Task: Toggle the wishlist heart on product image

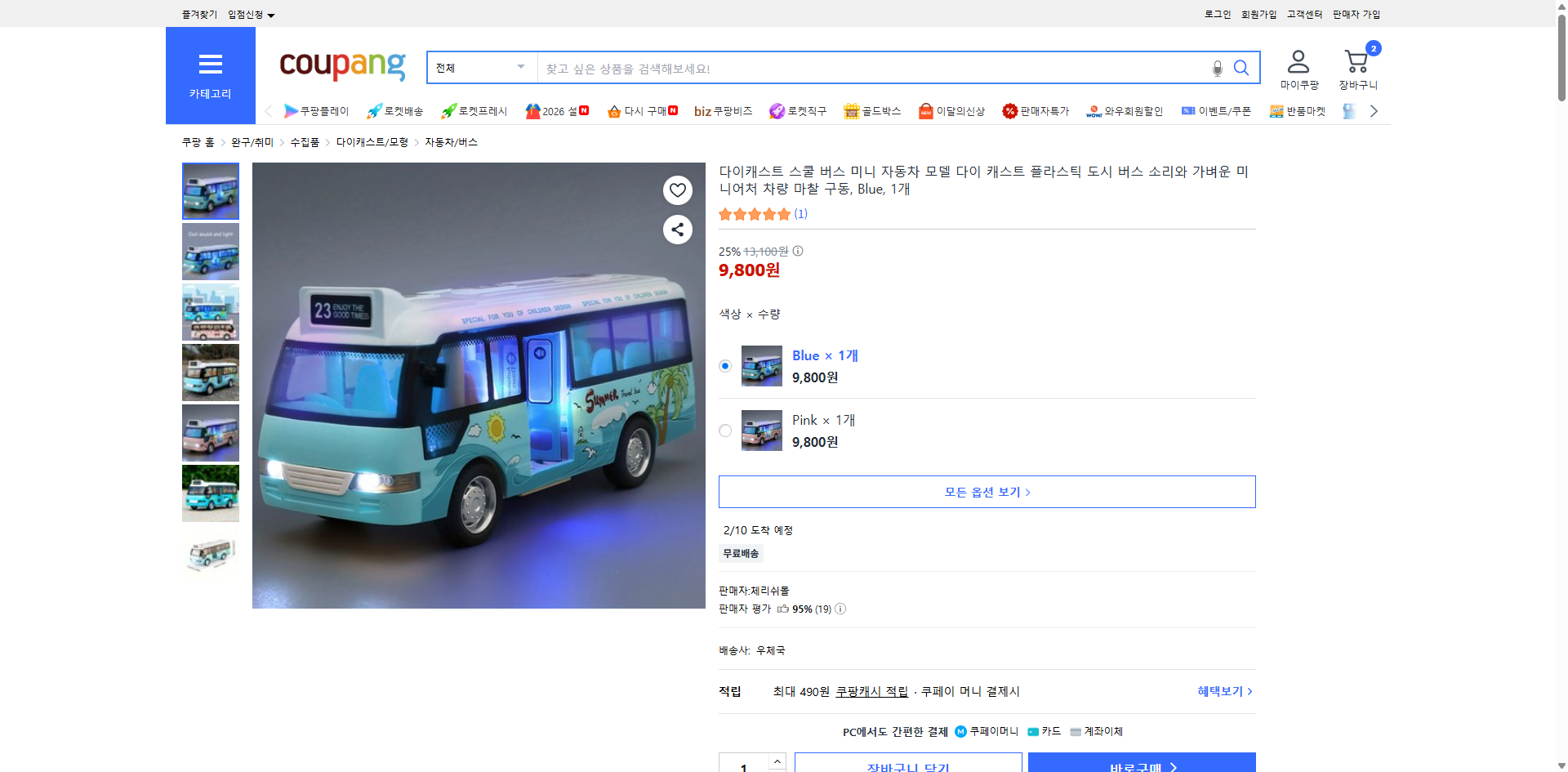Action: click(677, 190)
